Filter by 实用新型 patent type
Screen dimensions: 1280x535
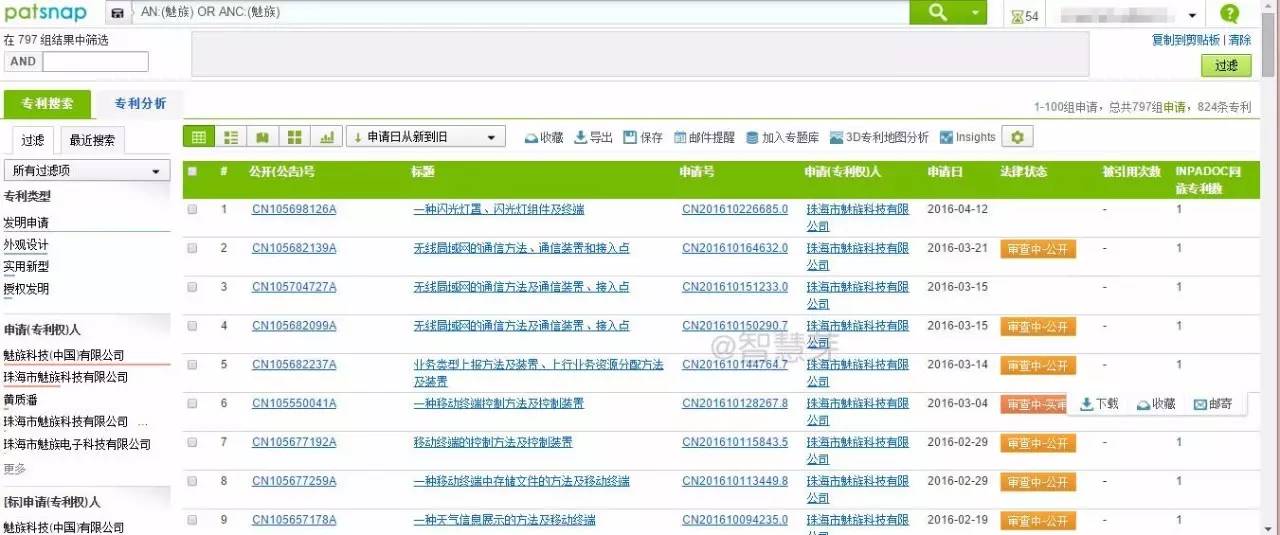(26, 267)
